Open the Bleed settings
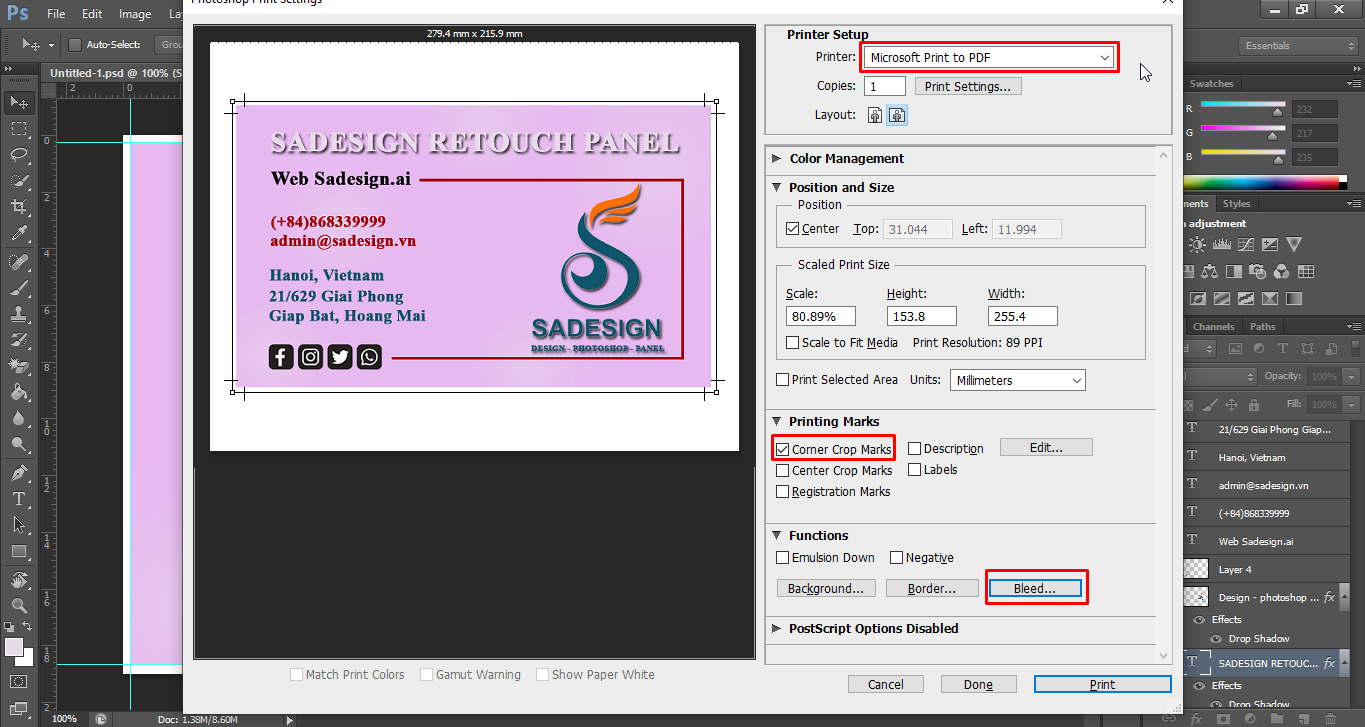This screenshot has width=1365, height=727. coord(1035,589)
